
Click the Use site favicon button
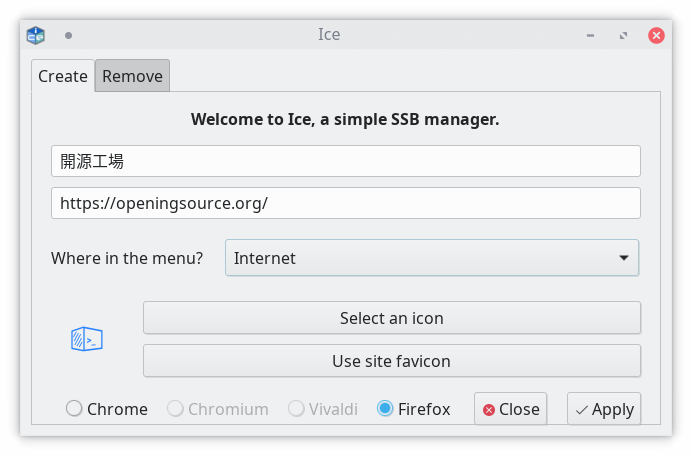point(391,361)
